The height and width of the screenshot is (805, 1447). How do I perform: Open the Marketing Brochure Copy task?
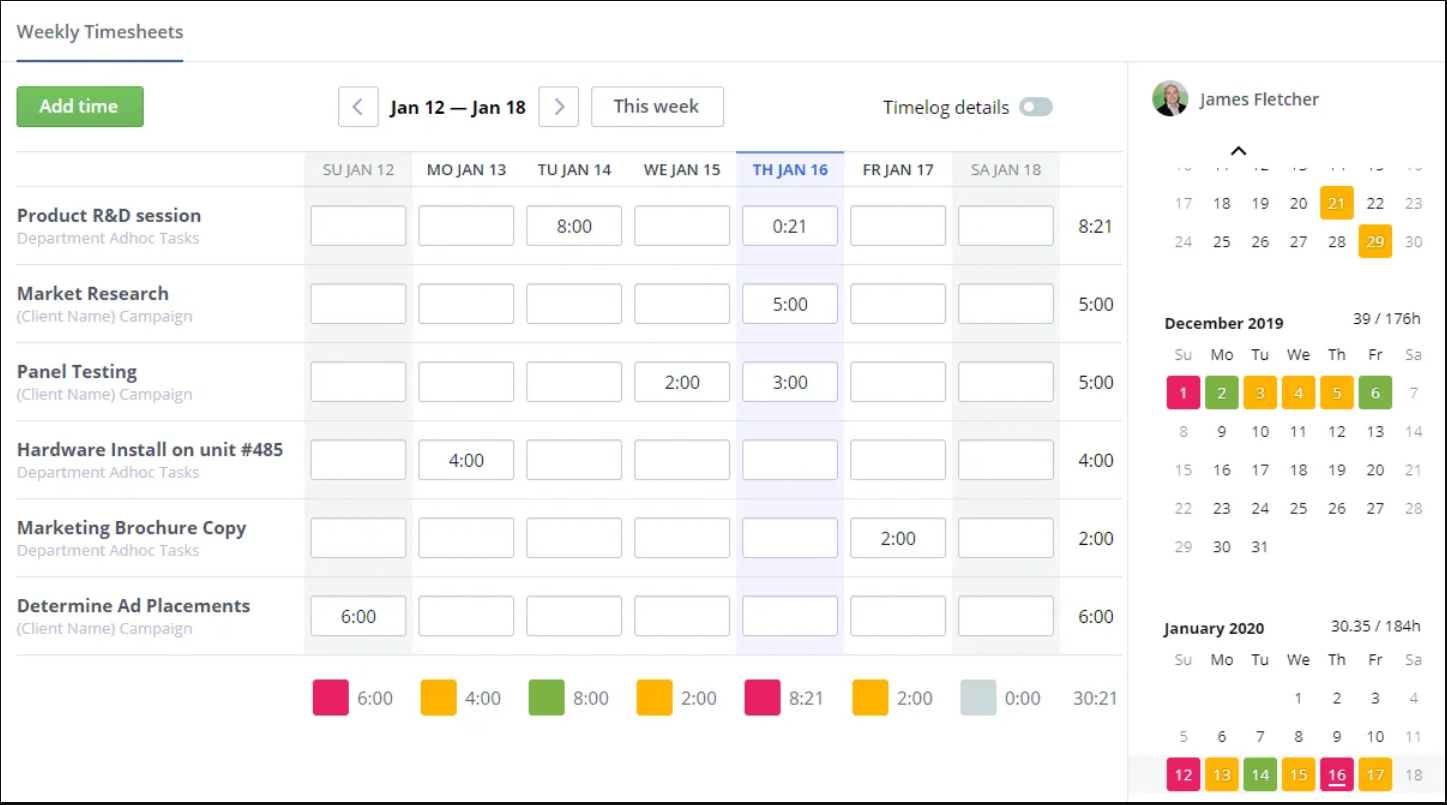(131, 527)
